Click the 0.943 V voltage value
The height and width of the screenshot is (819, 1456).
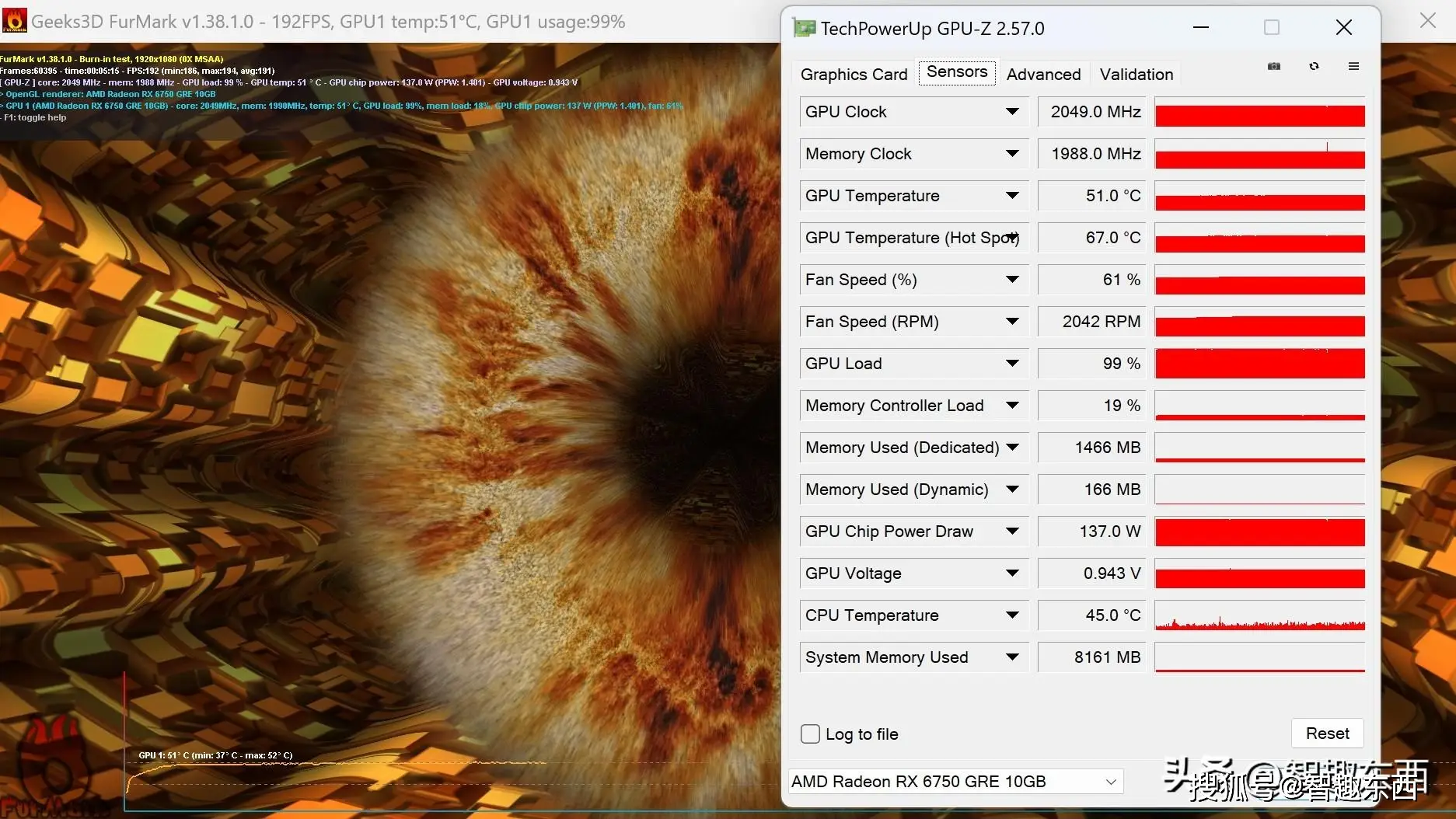1091,573
